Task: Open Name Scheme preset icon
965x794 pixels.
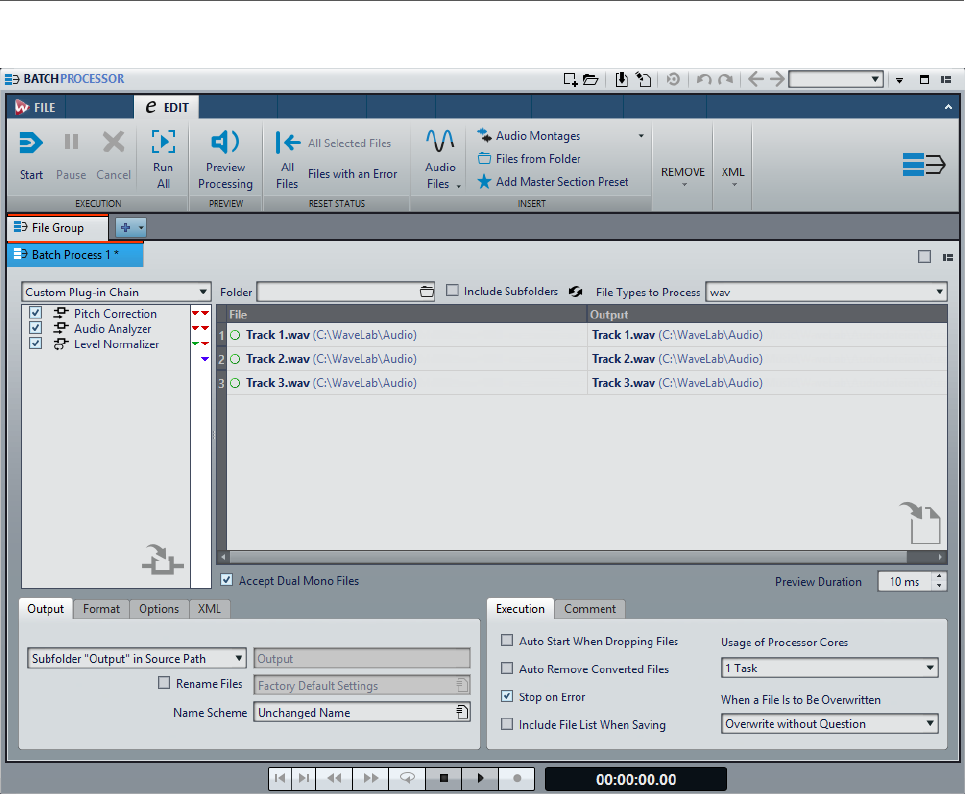Action: [x=462, y=712]
